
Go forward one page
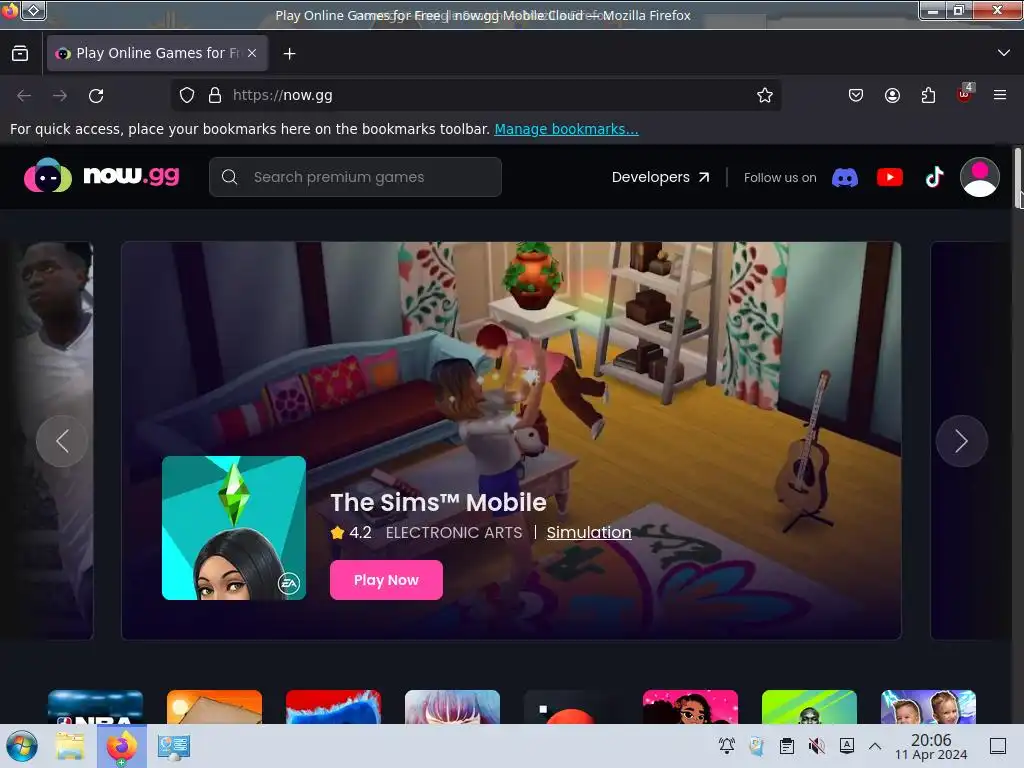[x=60, y=95]
